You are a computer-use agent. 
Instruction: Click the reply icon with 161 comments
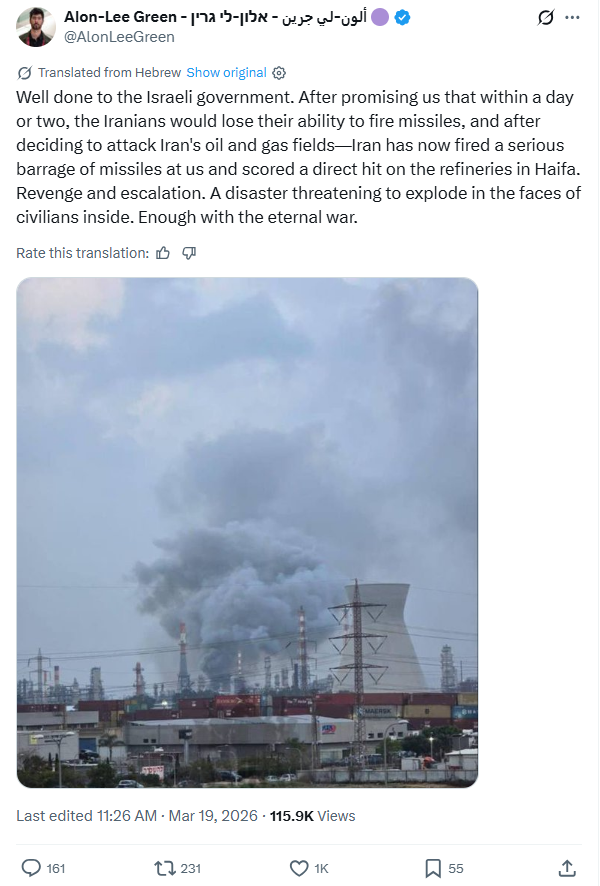tap(31, 868)
